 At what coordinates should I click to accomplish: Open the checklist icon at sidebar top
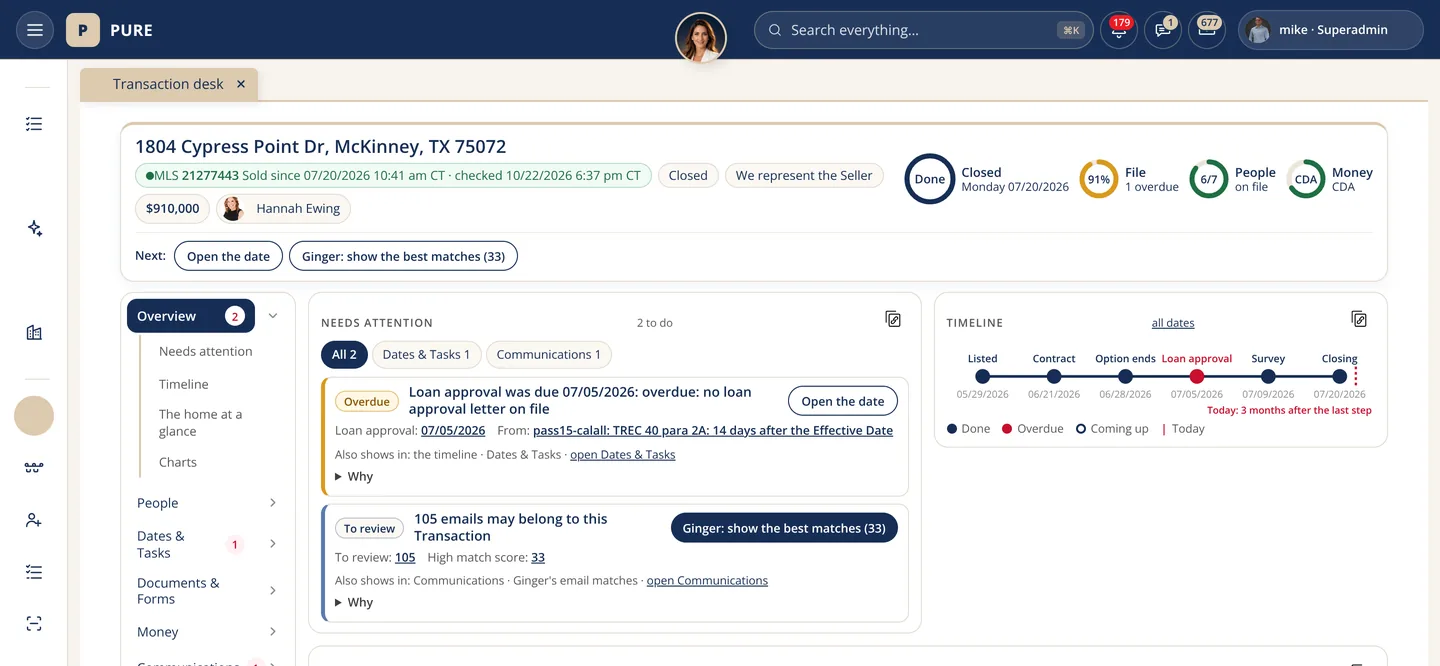pos(34,124)
